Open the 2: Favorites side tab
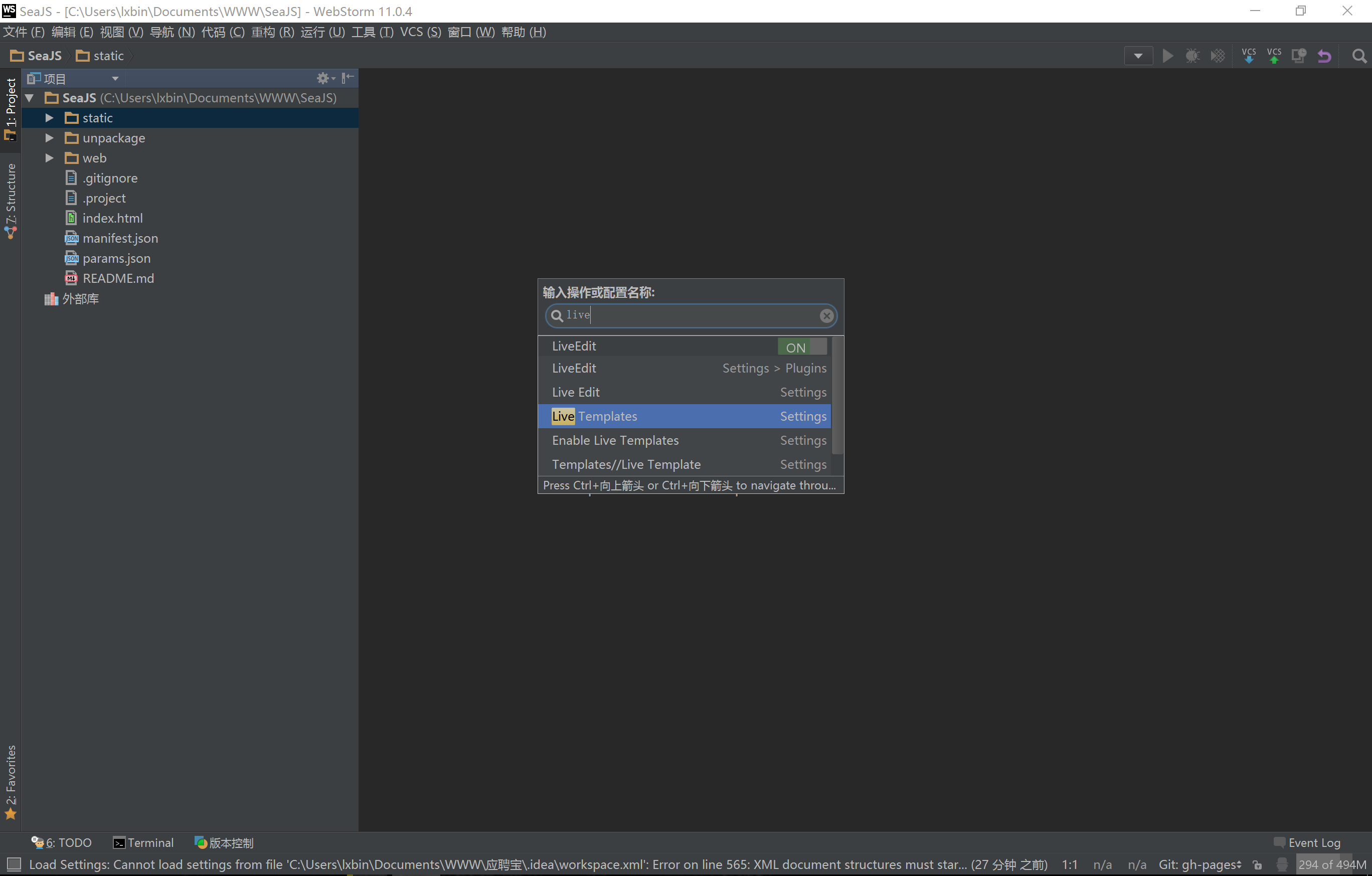Screen dimensions: 1372x876 tap(10, 782)
